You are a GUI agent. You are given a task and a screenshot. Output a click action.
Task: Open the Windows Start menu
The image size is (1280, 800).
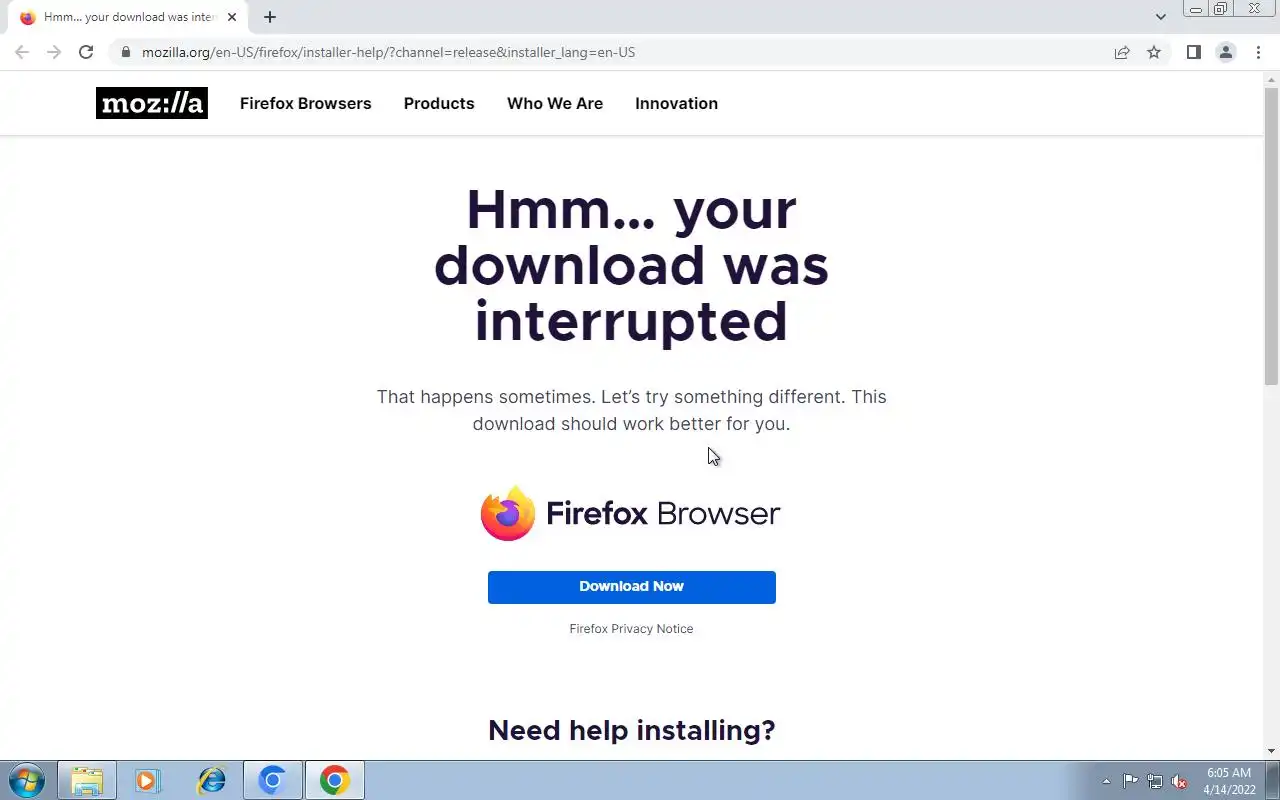tap(27, 780)
